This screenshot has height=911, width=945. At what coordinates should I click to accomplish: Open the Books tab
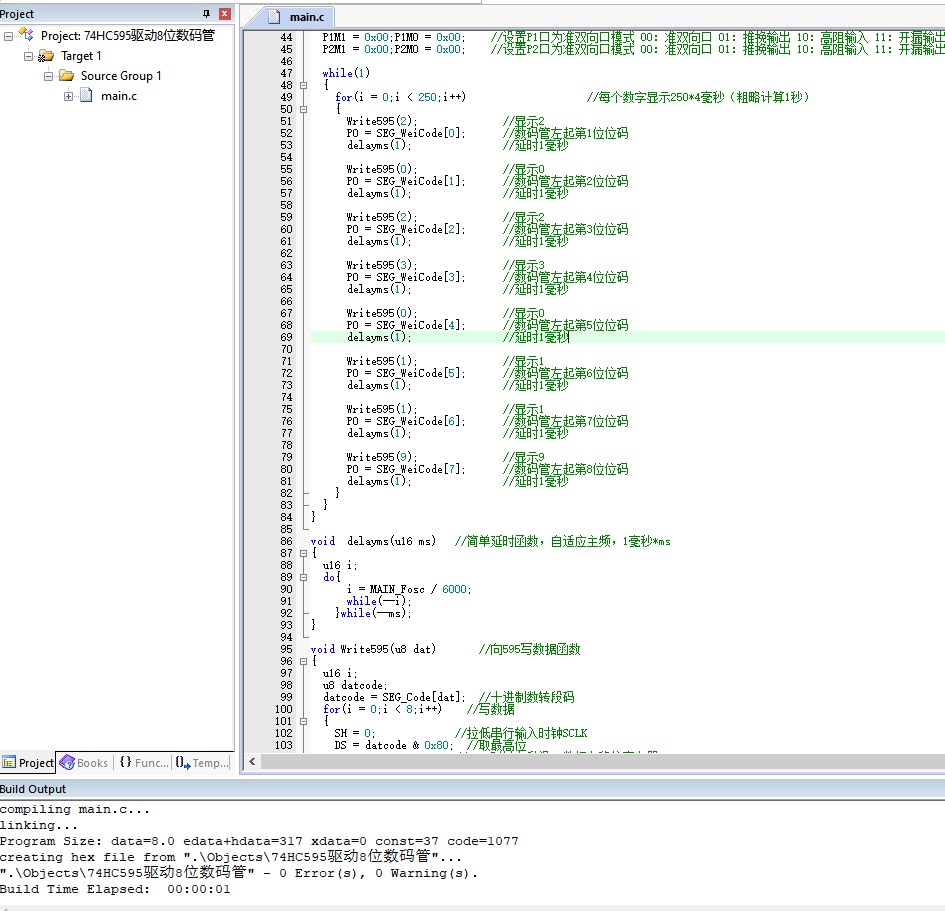(x=84, y=763)
